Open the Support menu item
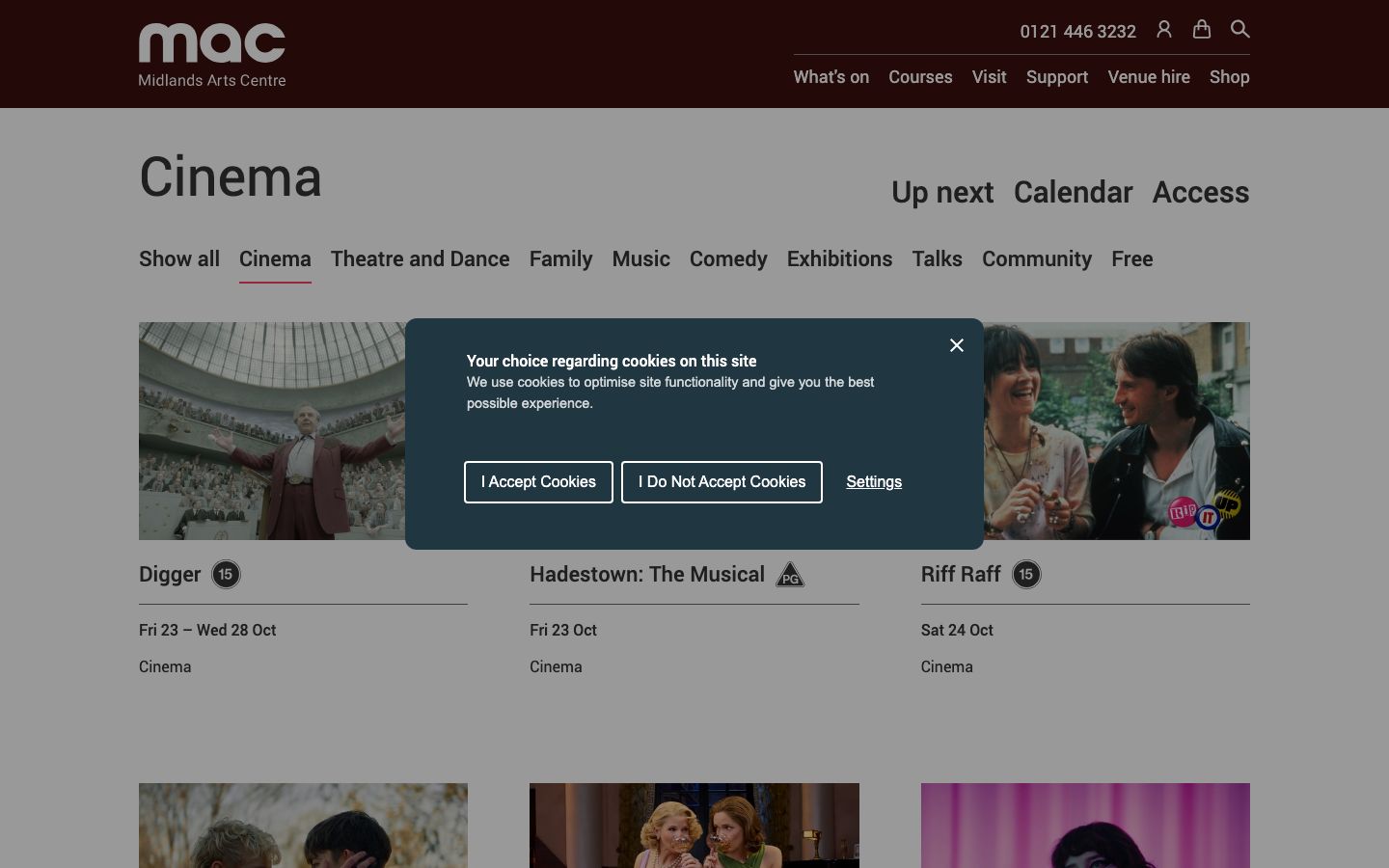Screen dimensions: 1389x868 point(1057,77)
